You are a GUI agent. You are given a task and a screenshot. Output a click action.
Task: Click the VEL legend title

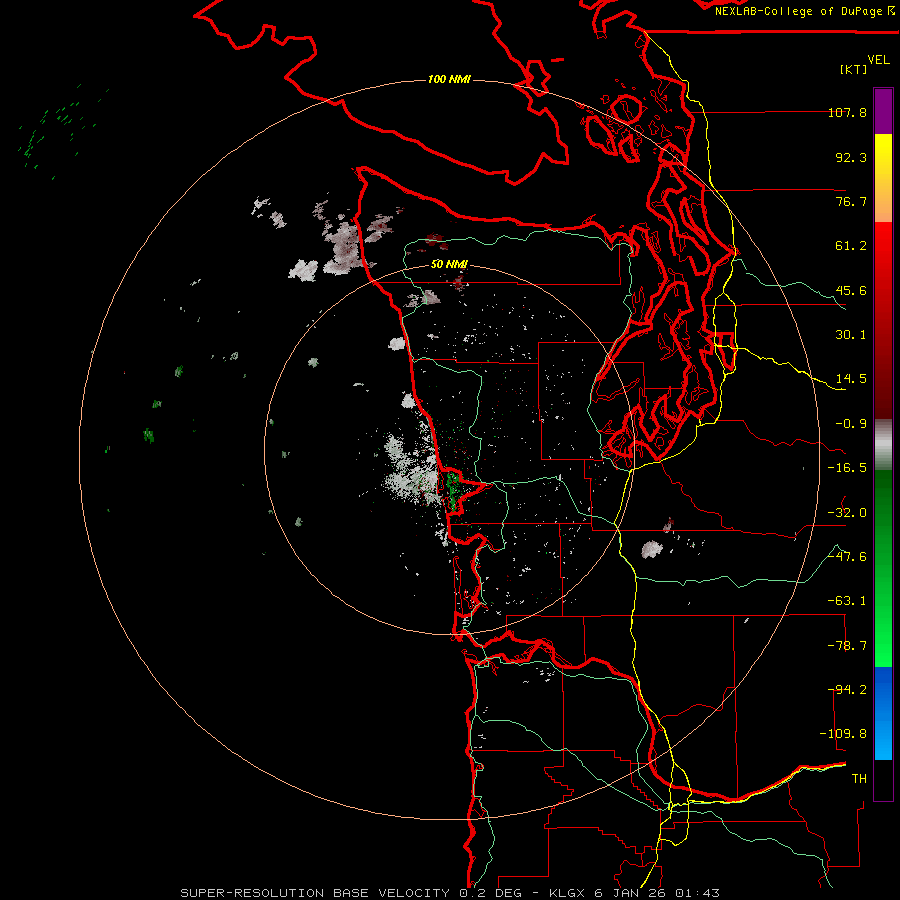(879, 60)
